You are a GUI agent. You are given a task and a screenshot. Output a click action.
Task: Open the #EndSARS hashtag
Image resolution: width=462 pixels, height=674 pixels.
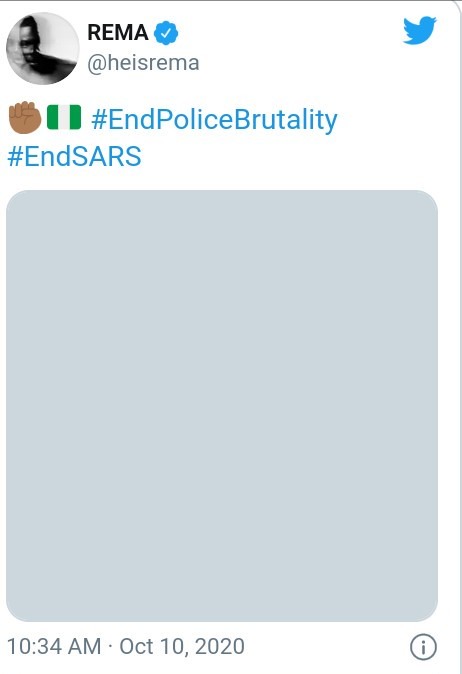(x=74, y=156)
